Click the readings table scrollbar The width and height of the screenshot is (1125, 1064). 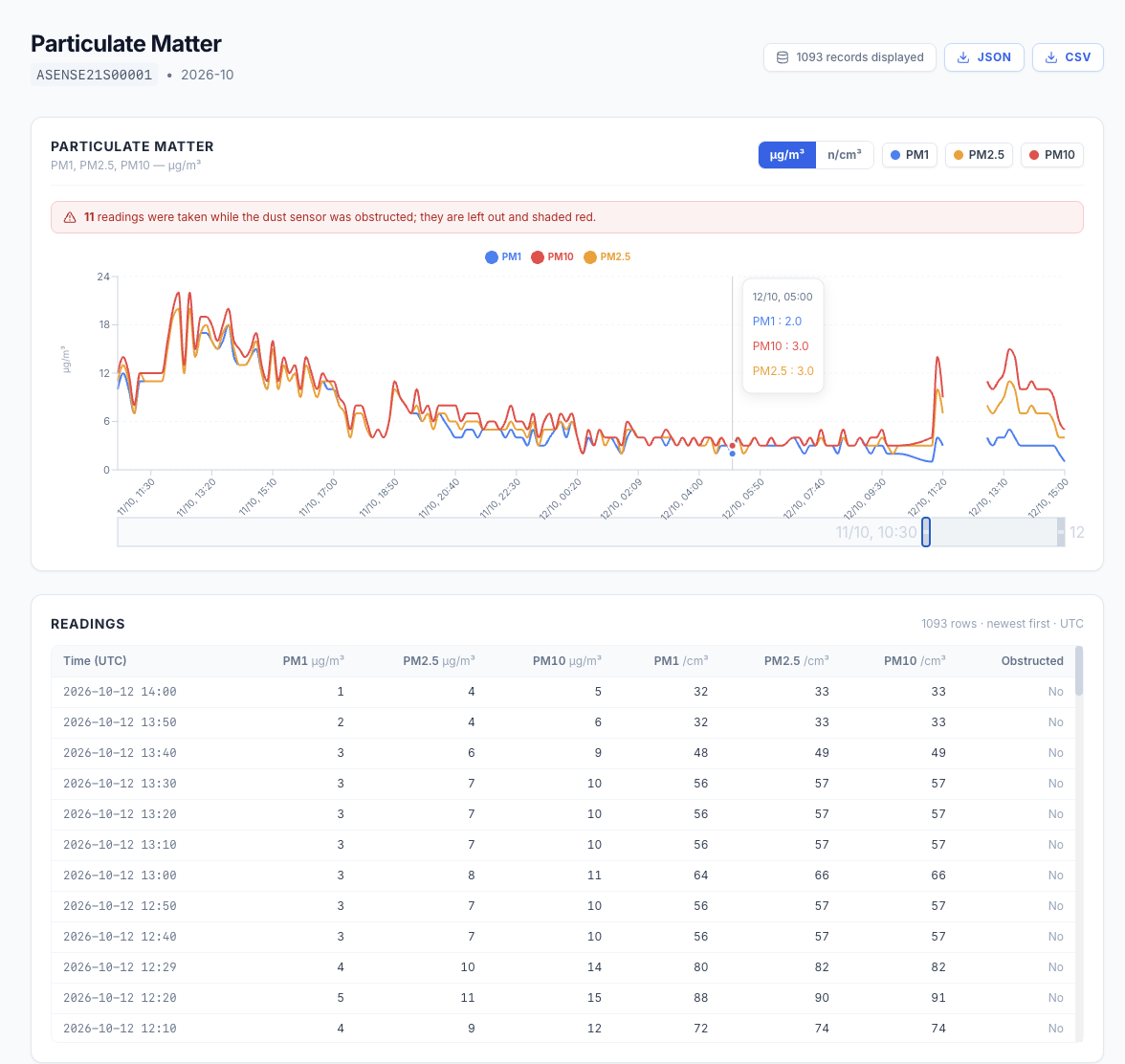click(1079, 671)
